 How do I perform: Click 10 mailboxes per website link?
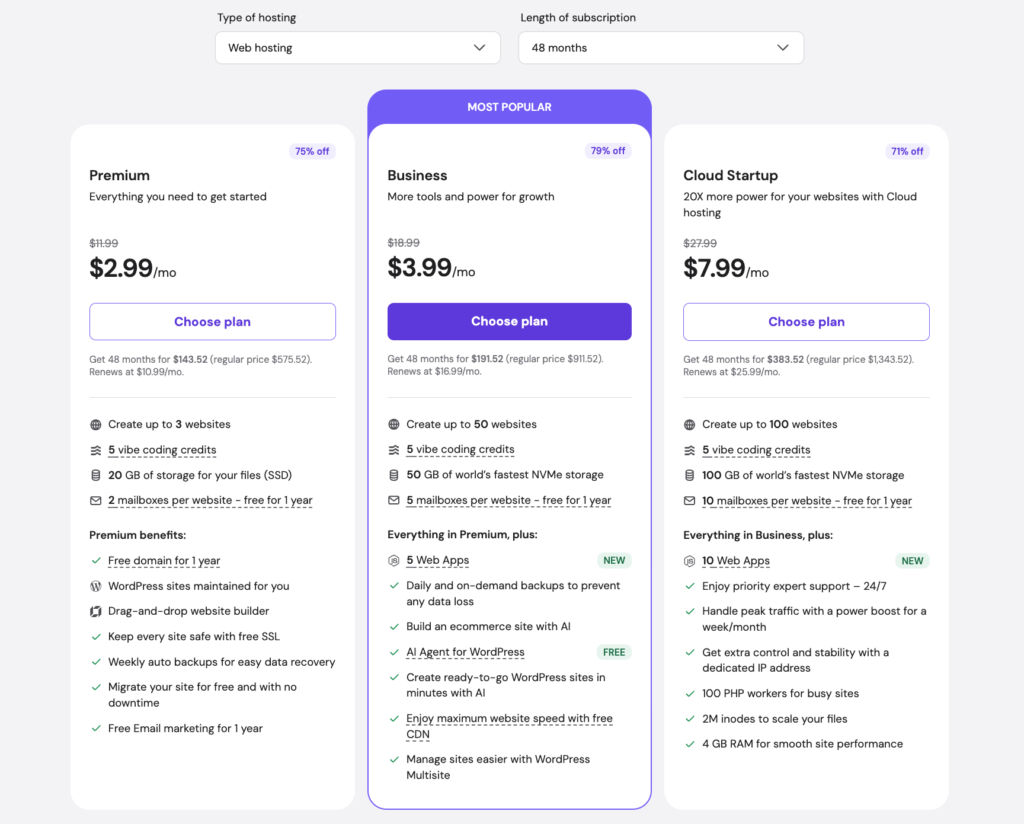click(807, 501)
